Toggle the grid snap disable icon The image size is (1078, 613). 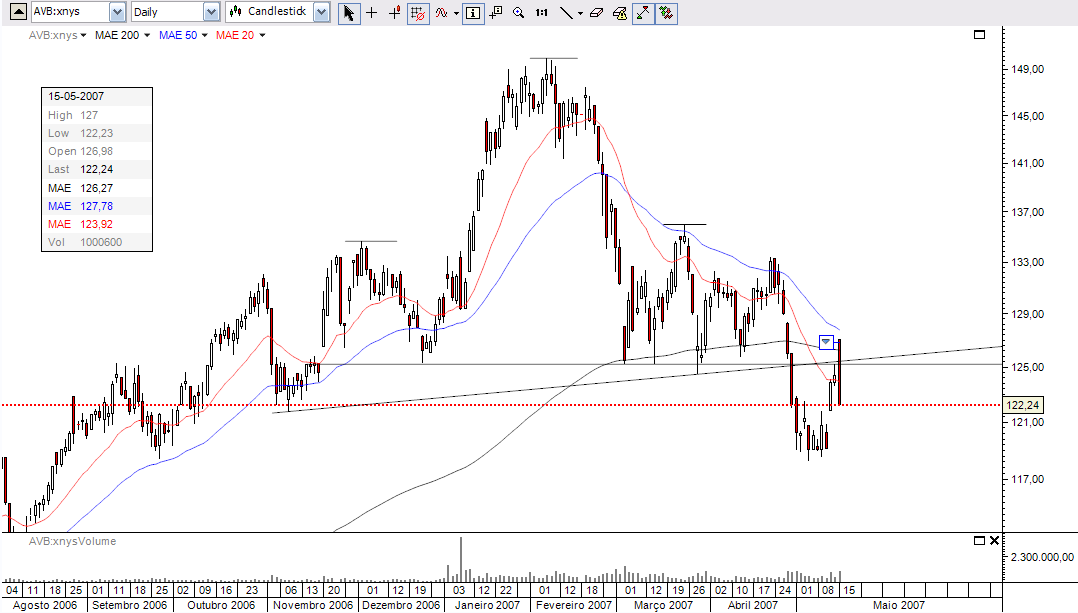pyautogui.click(x=418, y=12)
